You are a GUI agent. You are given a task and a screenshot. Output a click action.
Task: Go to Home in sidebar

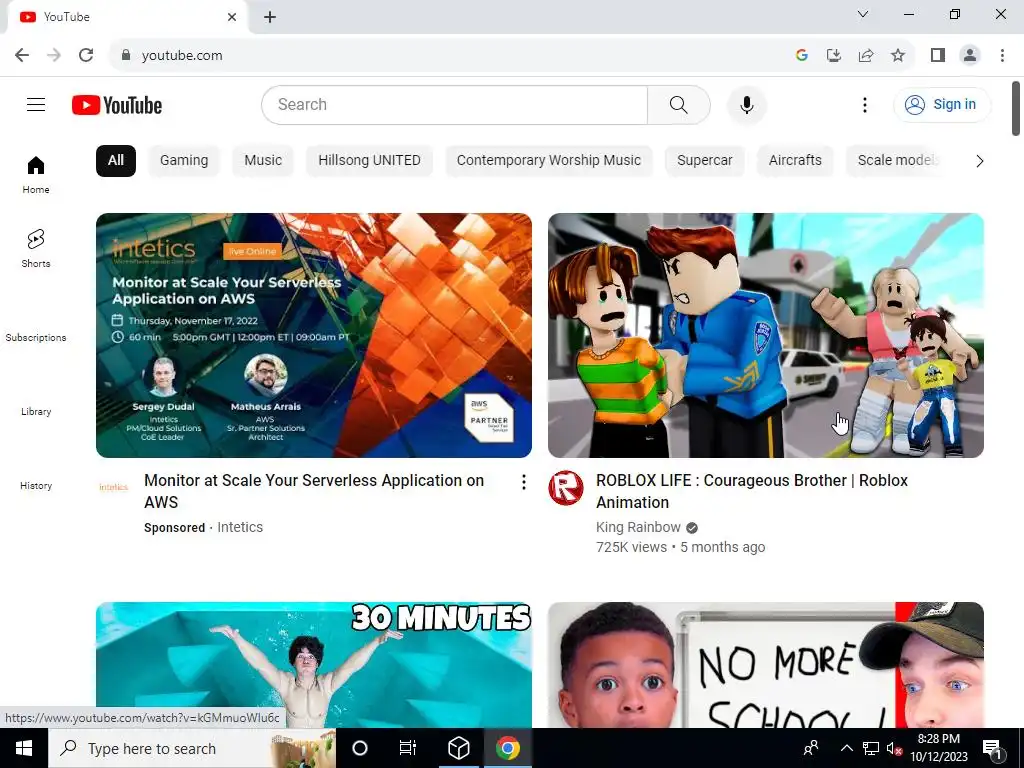point(36,175)
